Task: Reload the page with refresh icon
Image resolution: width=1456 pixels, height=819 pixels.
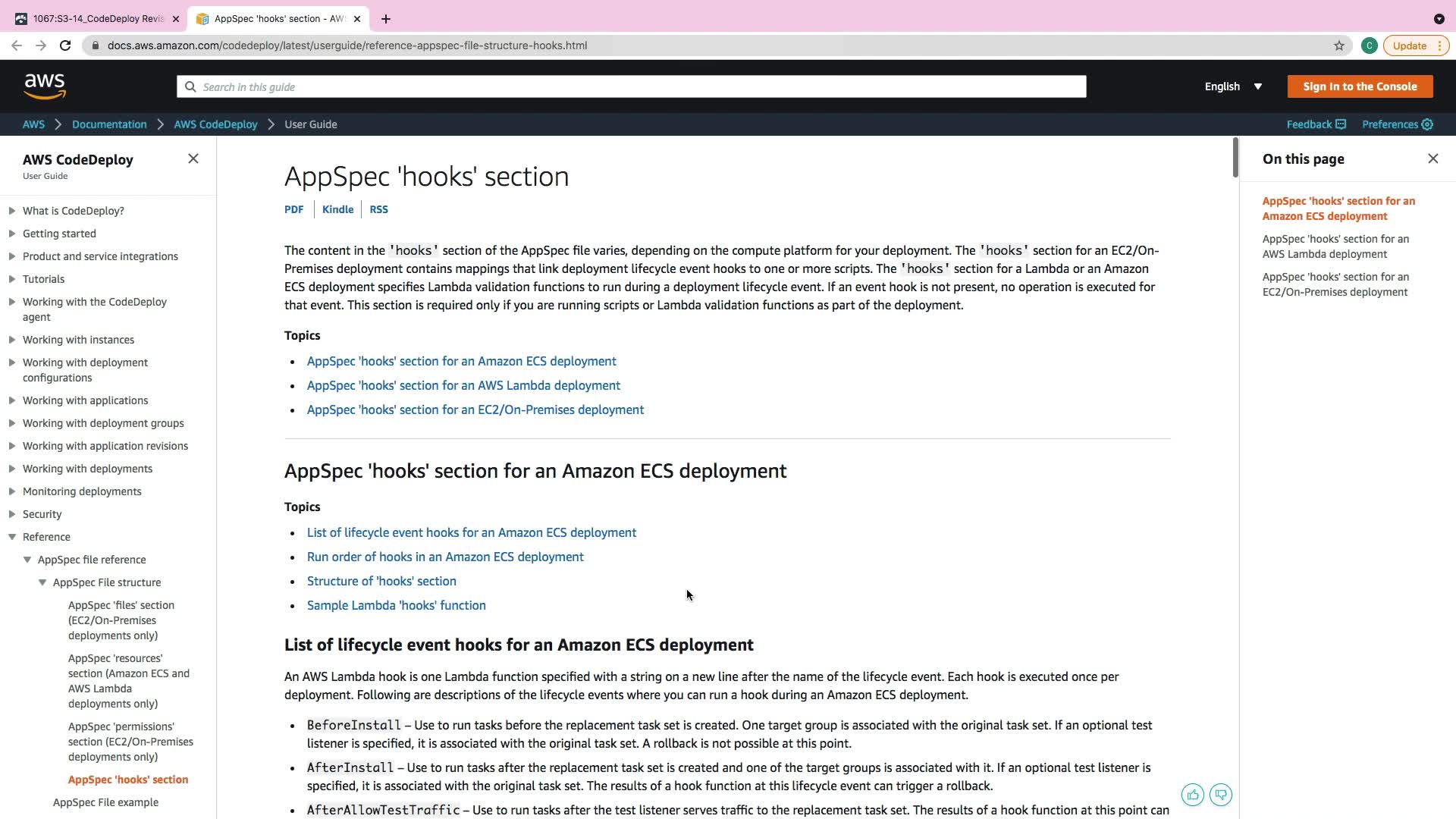Action: [x=65, y=45]
